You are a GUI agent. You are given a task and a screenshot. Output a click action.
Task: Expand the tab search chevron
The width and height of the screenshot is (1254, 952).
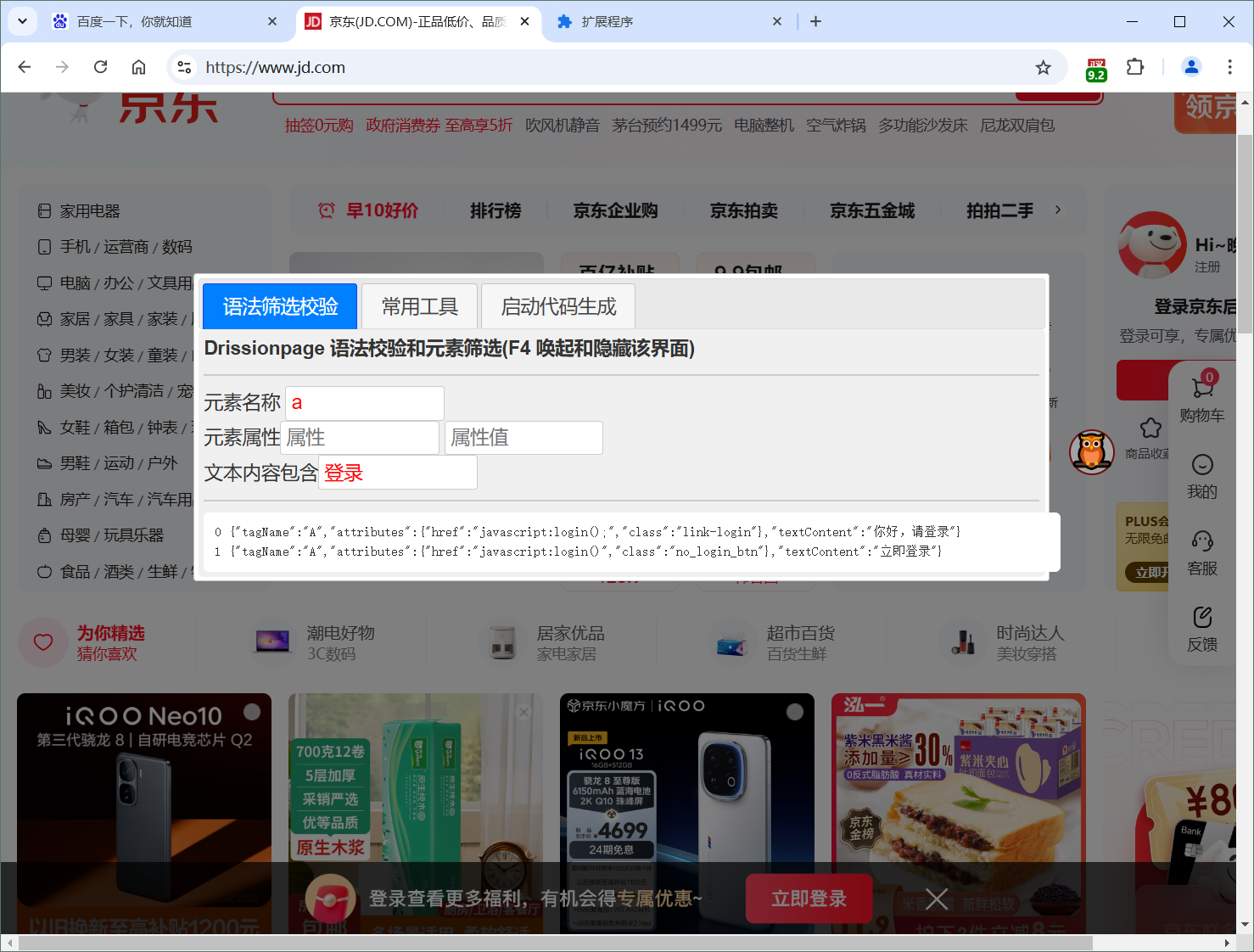point(22,21)
